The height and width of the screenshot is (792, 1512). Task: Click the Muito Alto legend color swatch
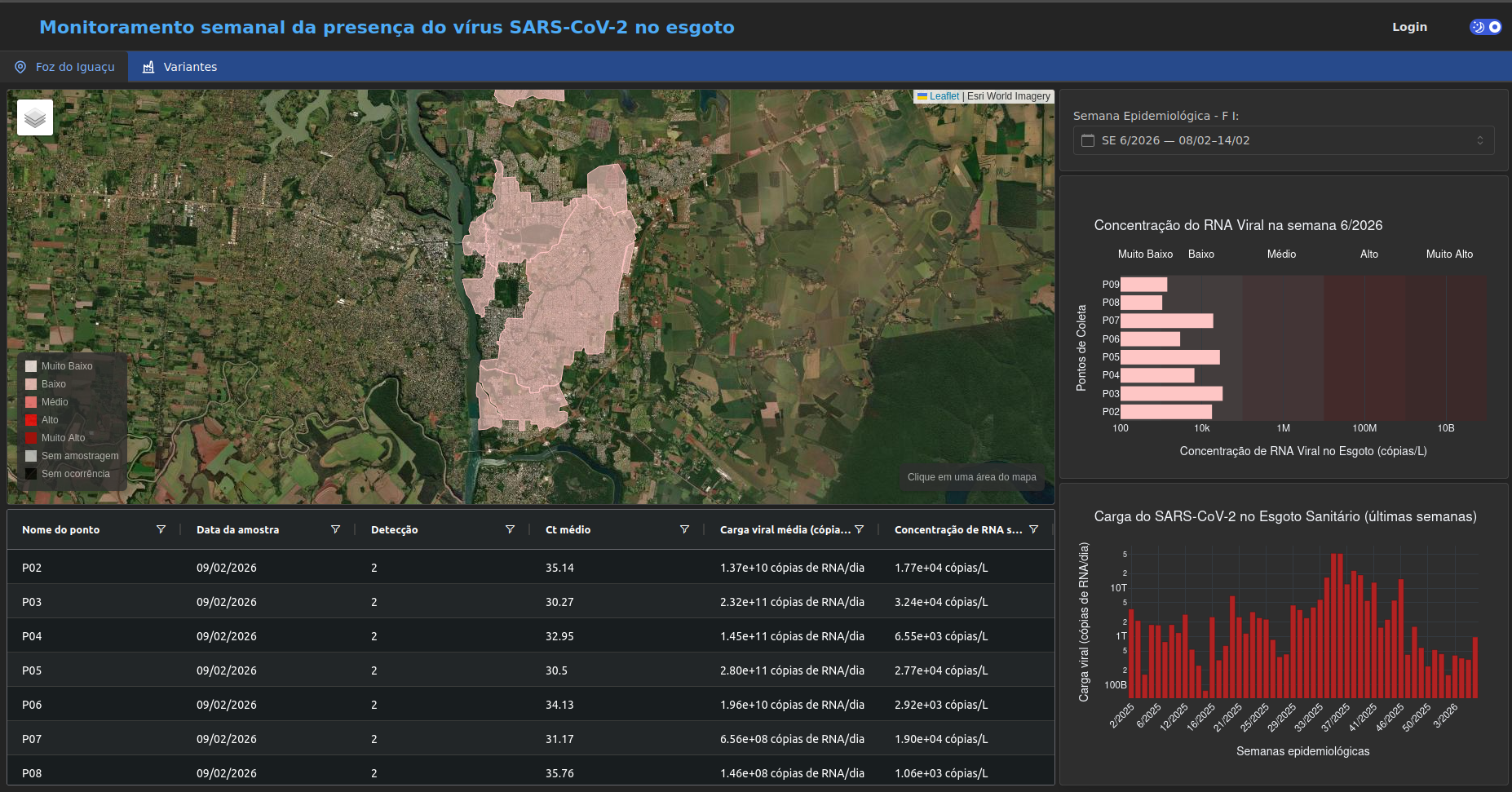coord(31,438)
